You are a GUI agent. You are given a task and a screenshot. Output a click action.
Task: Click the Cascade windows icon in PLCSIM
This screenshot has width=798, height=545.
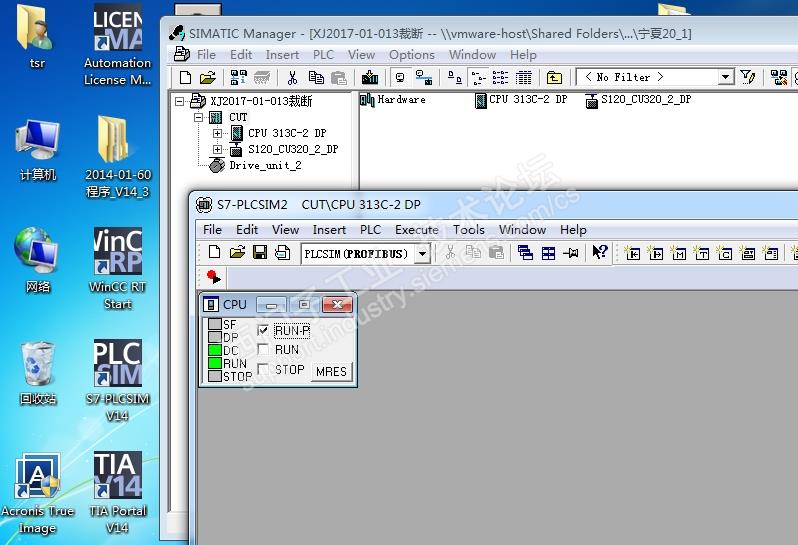point(525,252)
